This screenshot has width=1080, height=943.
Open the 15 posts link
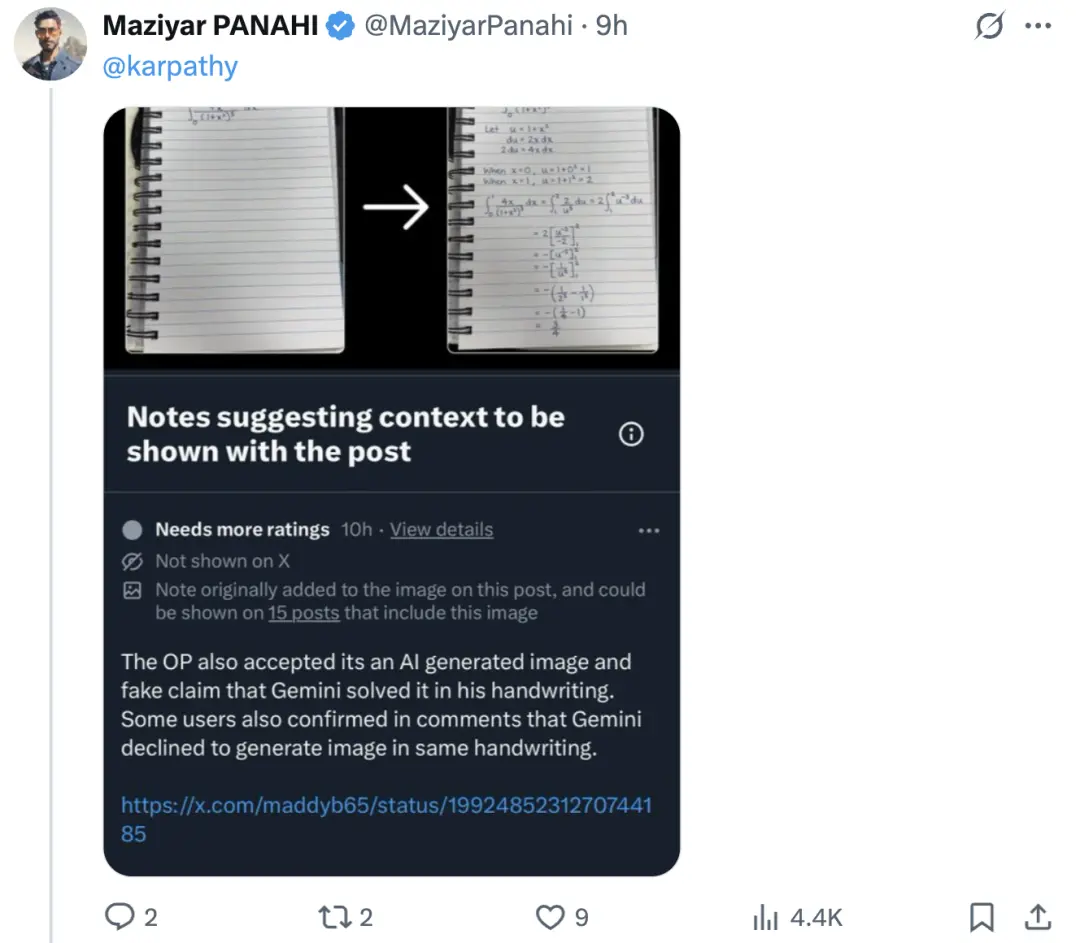(303, 612)
